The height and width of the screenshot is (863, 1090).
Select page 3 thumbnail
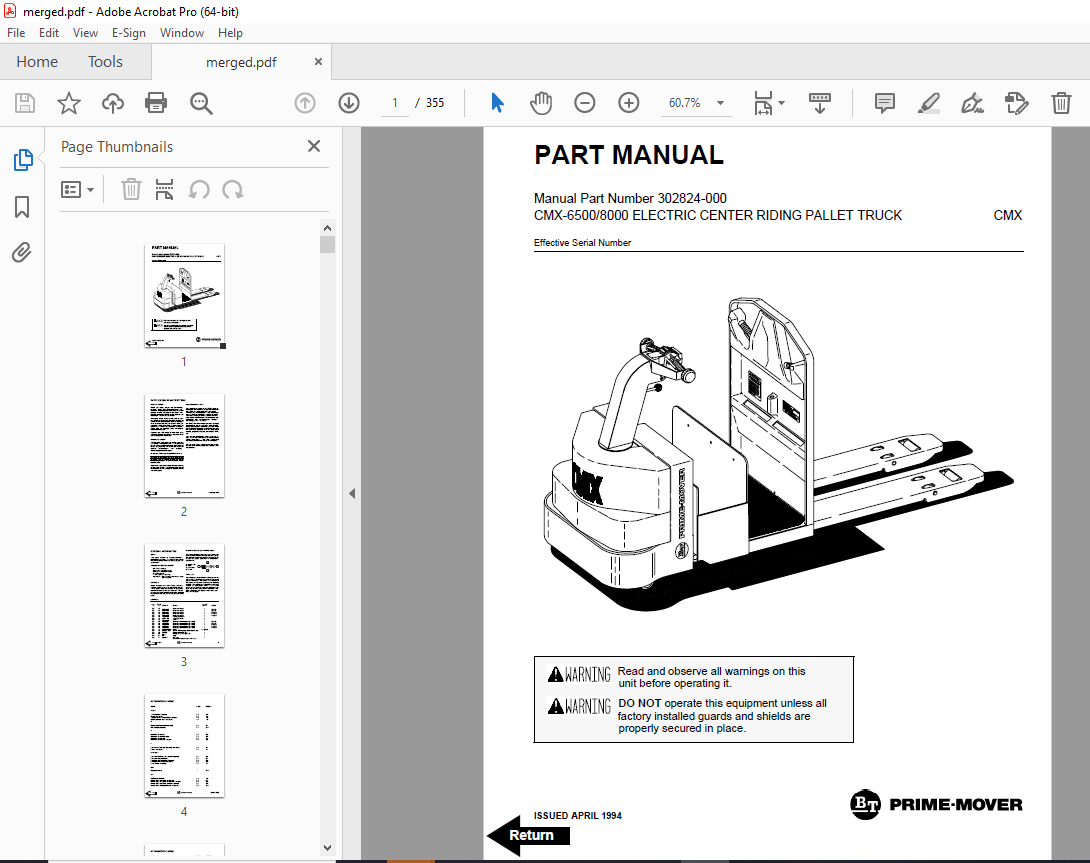[x=184, y=596]
